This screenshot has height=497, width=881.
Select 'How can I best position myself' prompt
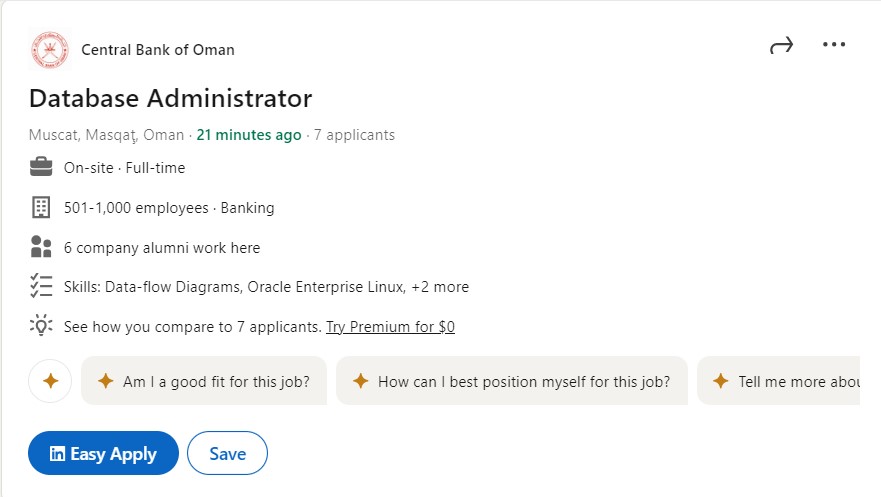point(511,381)
